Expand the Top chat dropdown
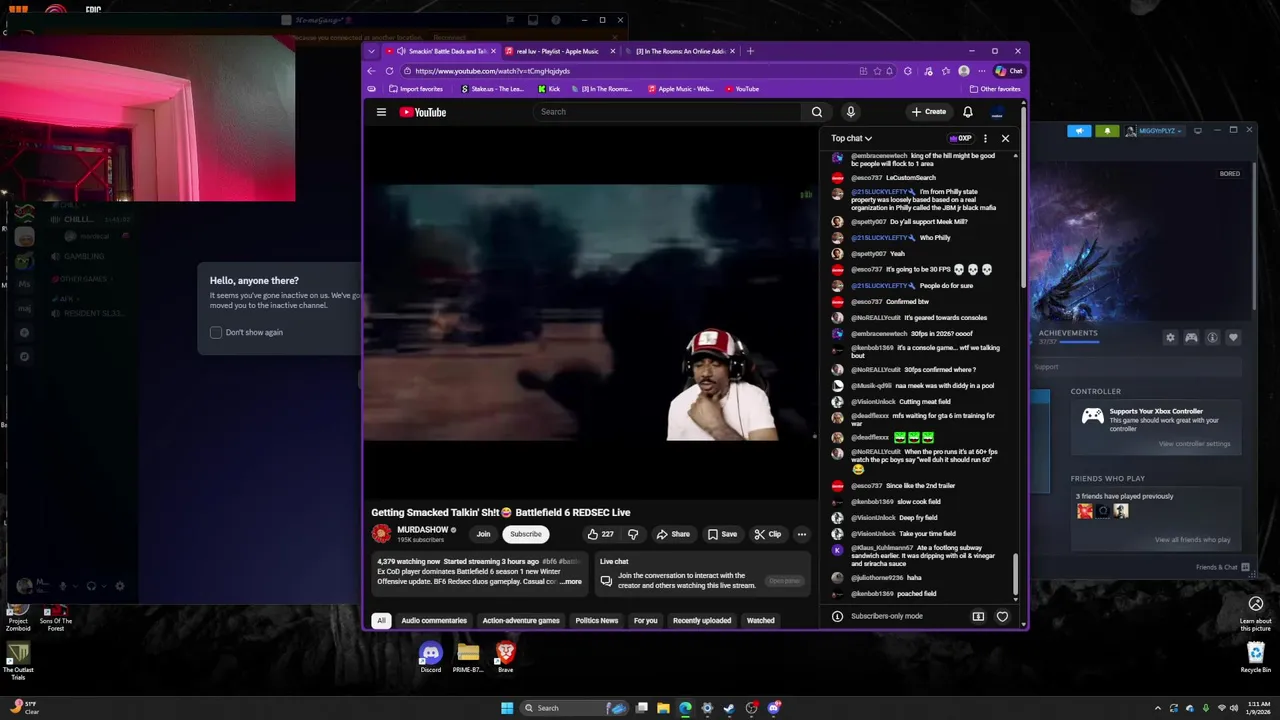This screenshot has width=1280, height=720. (851, 138)
